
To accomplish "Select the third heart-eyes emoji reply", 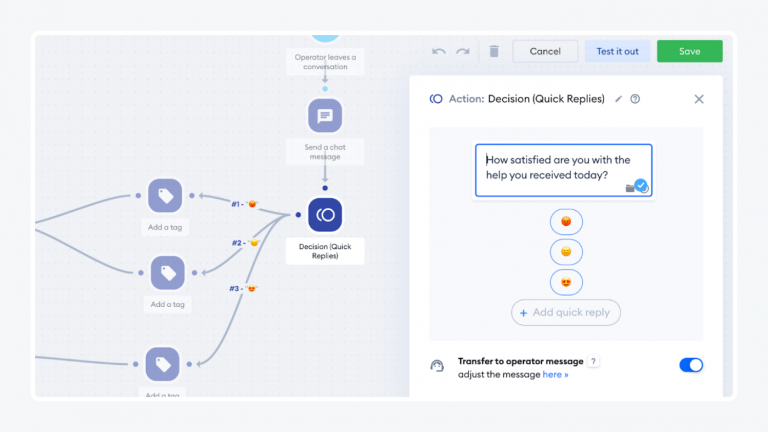I will (566, 282).
